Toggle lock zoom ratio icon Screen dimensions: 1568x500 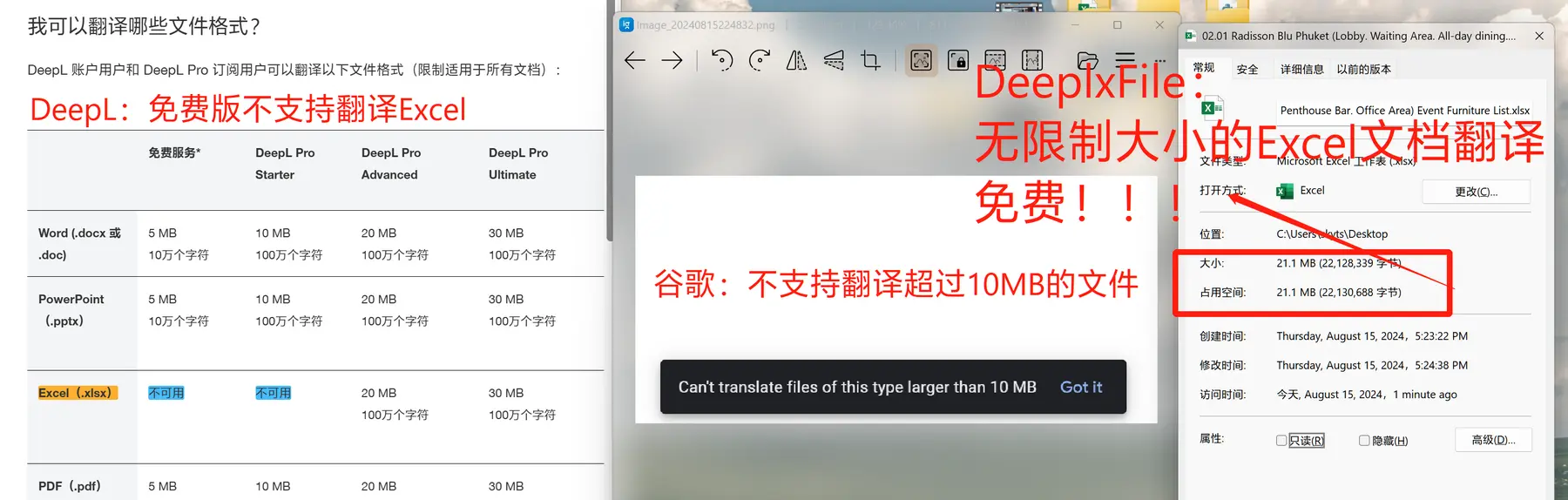[x=958, y=60]
